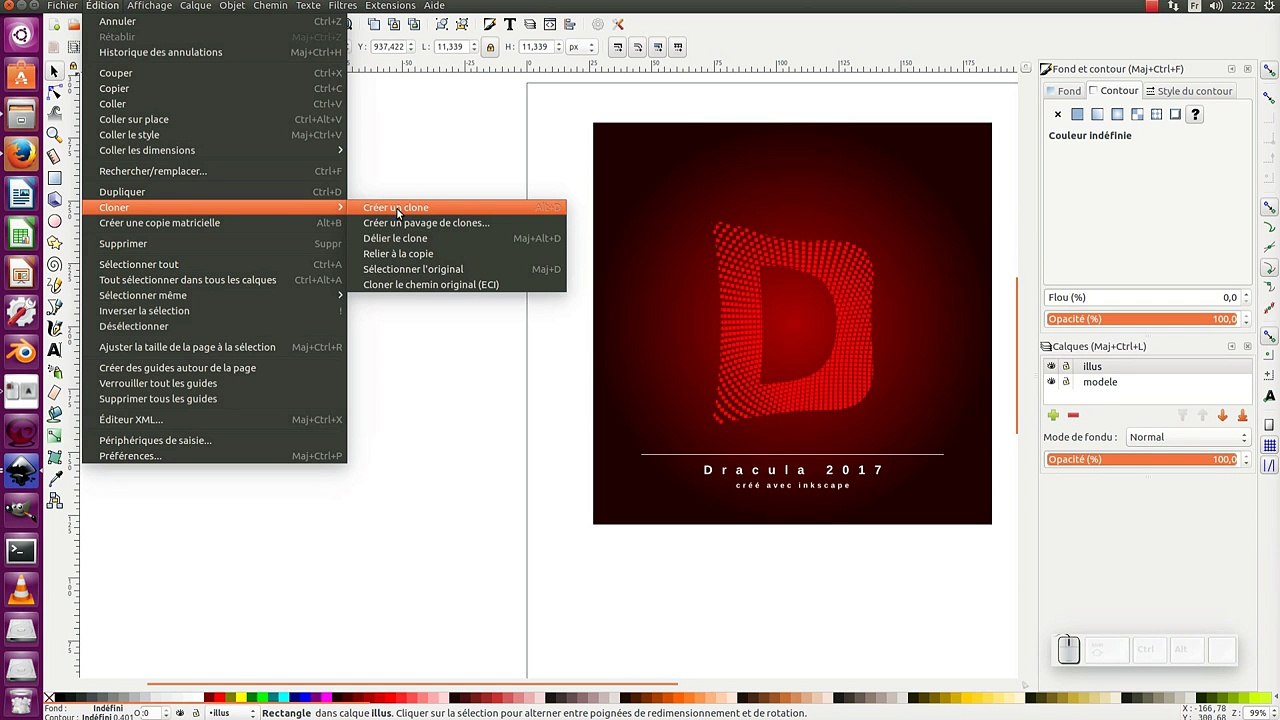The image size is (1280, 720).
Task: Toggle the width/height lock button
Action: [490, 47]
